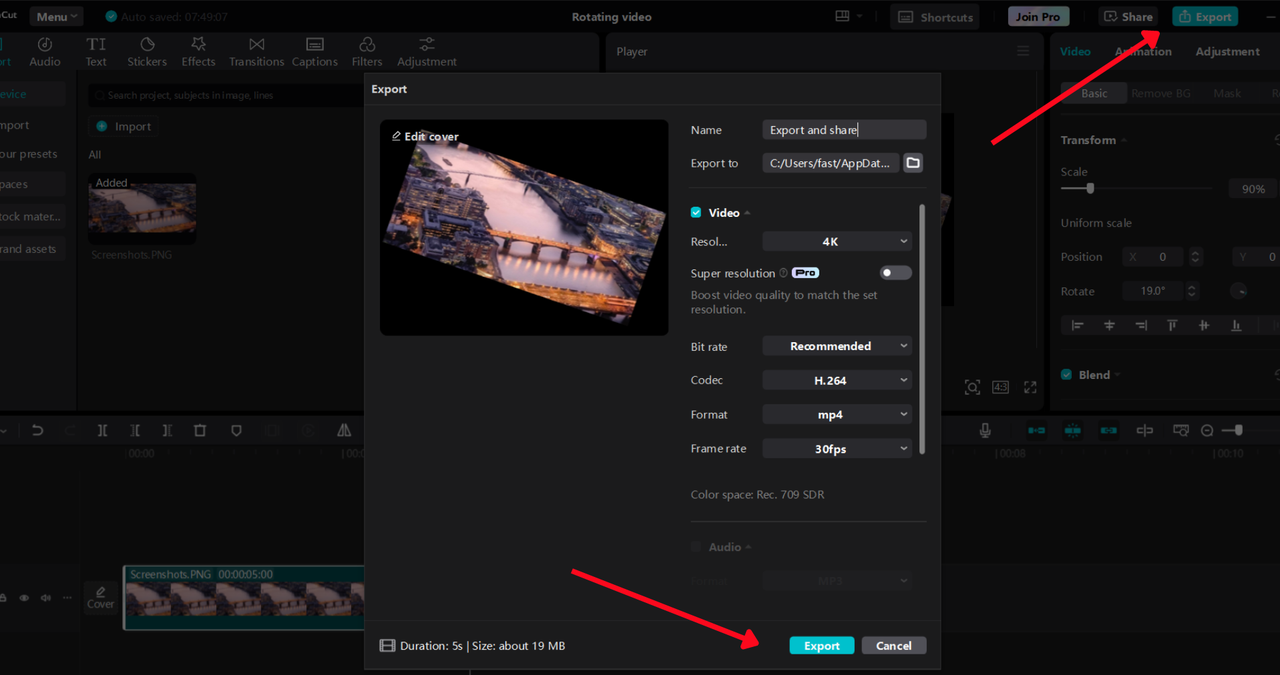Switch to the Text tab
1280x675 pixels.
point(96,52)
